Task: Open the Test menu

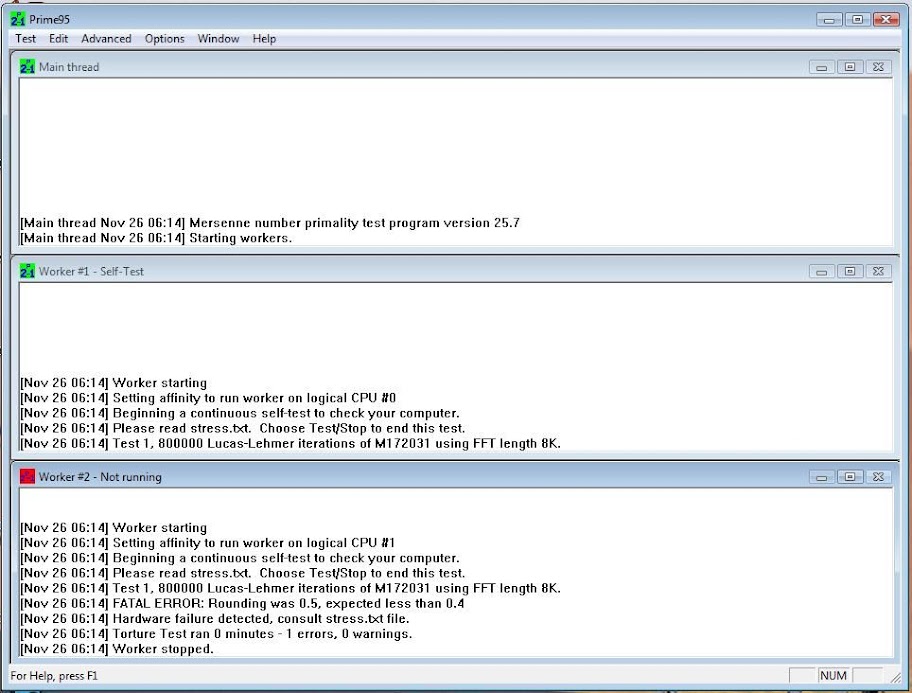Action: coord(26,39)
